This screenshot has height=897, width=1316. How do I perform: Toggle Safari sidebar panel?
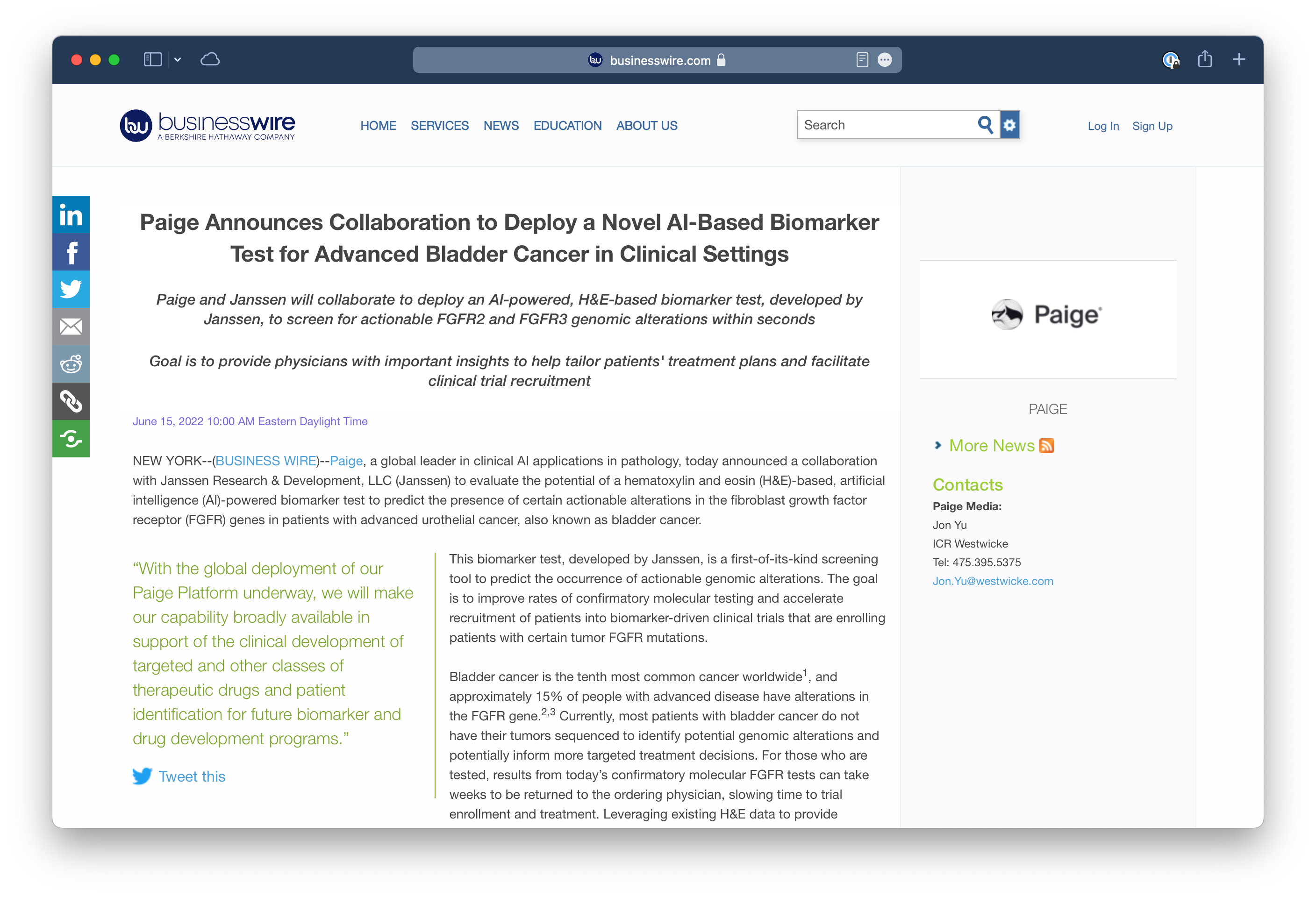tap(153, 59)
